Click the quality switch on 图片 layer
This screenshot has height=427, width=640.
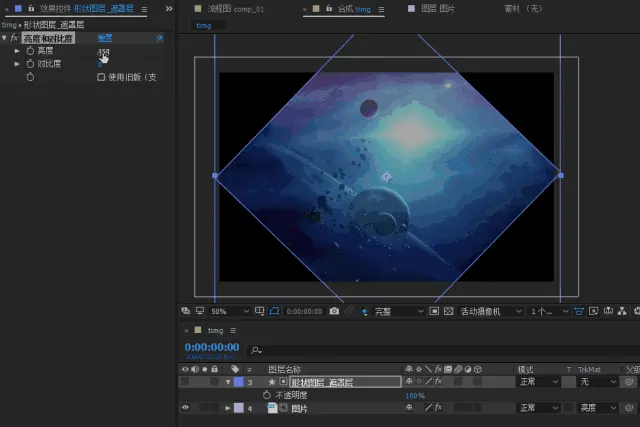(428, 407)
